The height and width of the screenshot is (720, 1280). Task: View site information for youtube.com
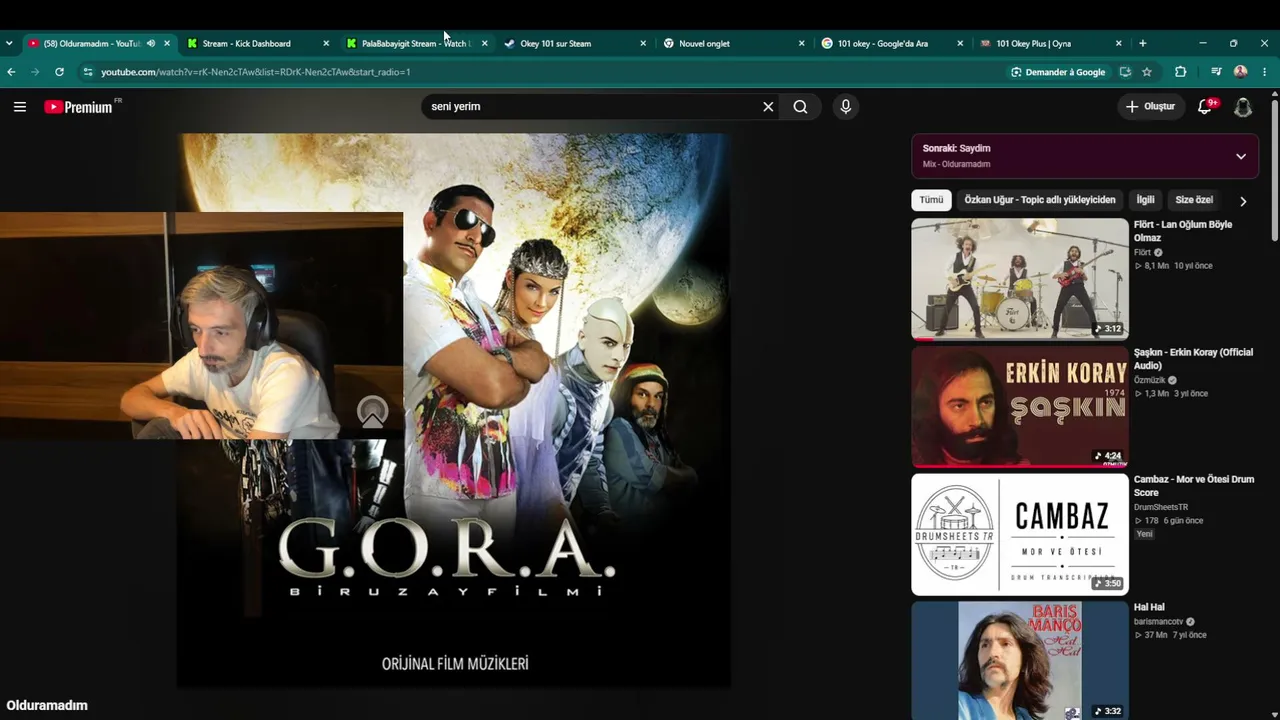[88, 72]
